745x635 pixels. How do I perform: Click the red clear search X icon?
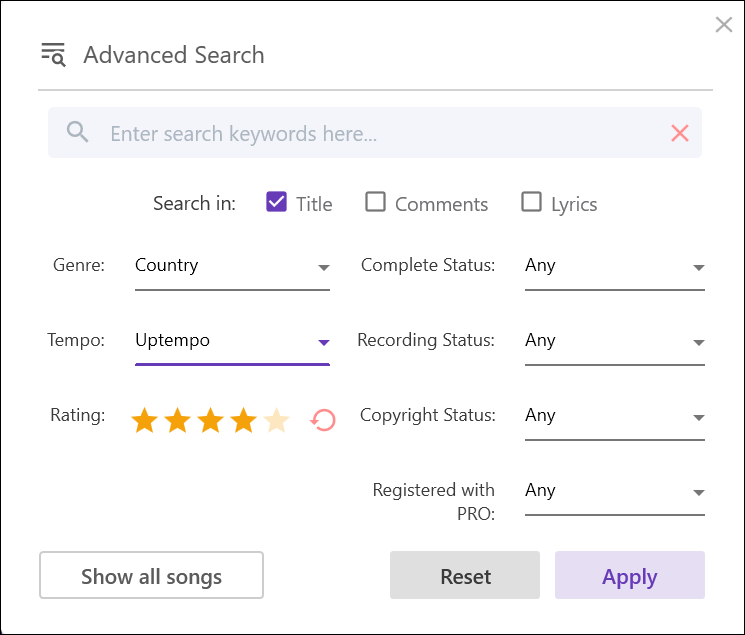(x=680, y=133)
